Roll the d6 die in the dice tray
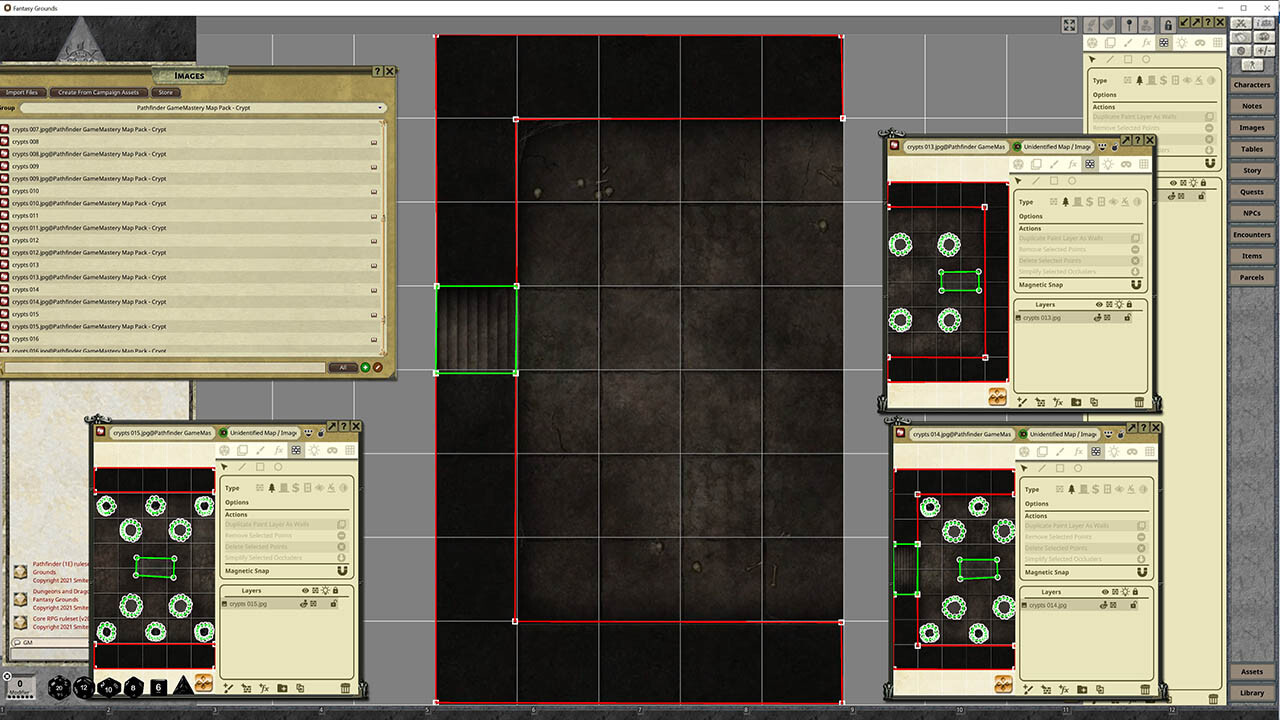Viewport: 1280px width, 720px height. [158, 687]
